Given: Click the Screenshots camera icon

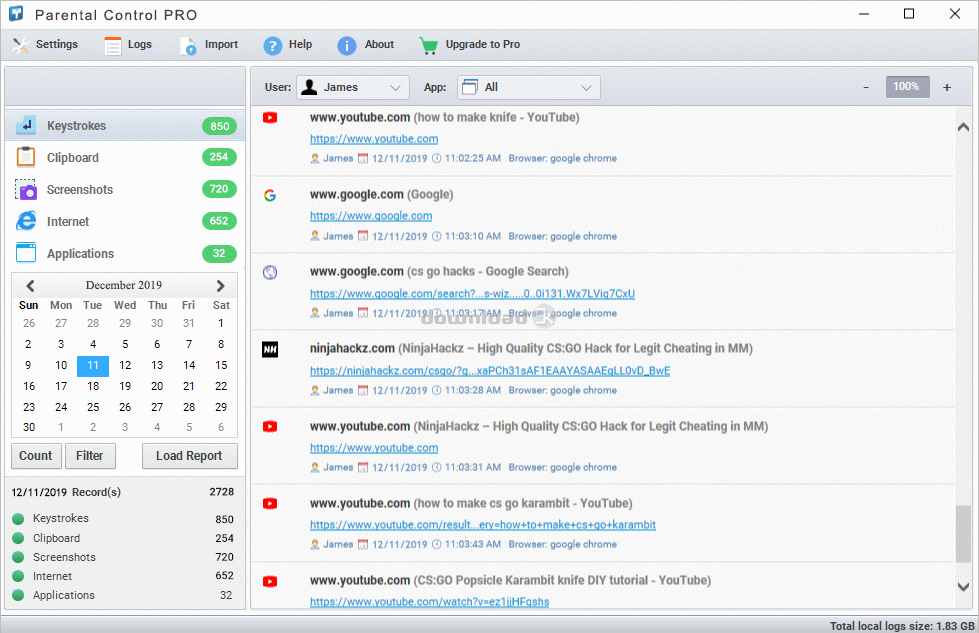Looking at the screenshot, I should [x=26, y=189].
